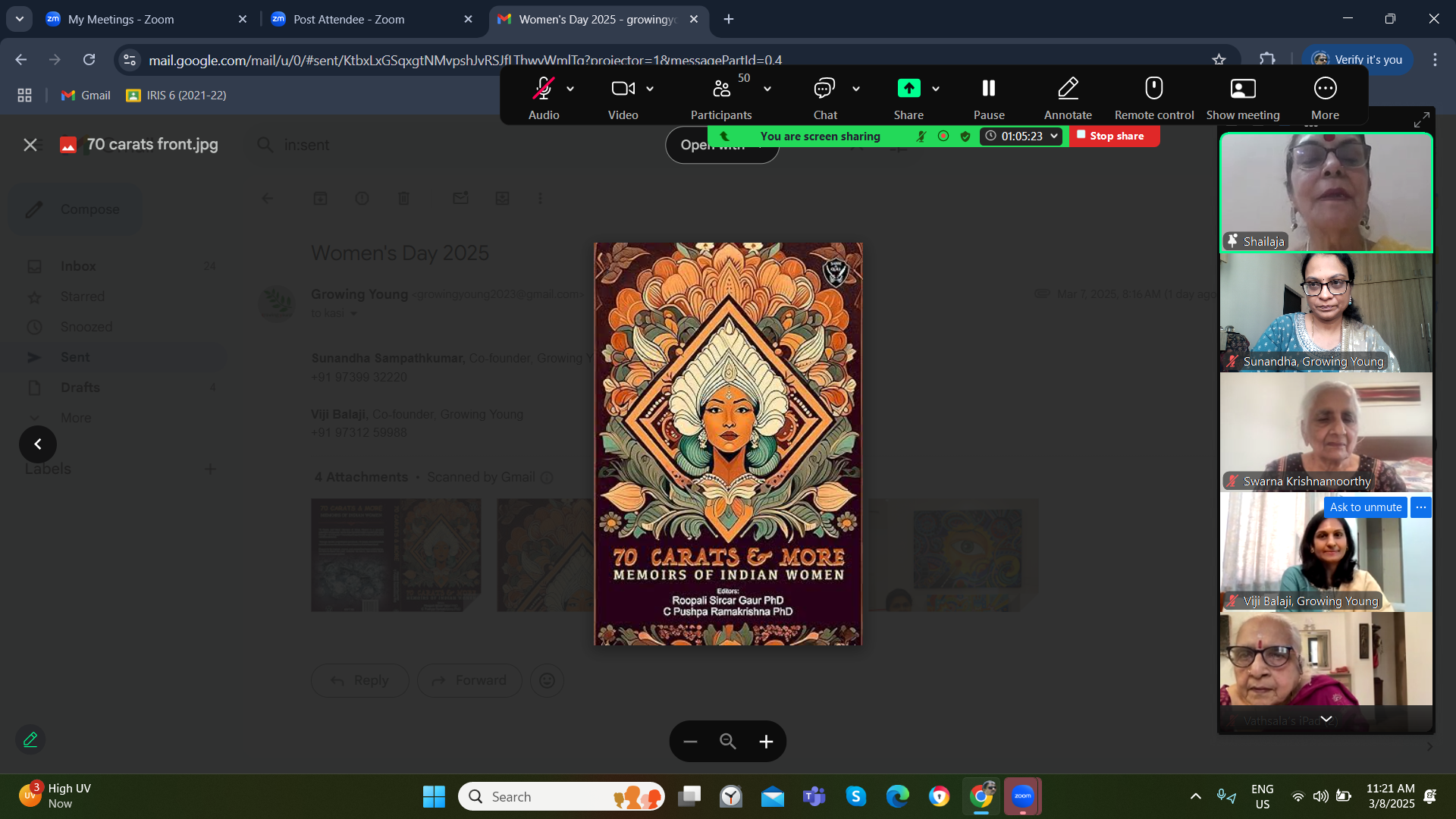Open Zoom app from Windows taskbar
This screenshot has width=1456, height=819.
(x=1022, y=796)
